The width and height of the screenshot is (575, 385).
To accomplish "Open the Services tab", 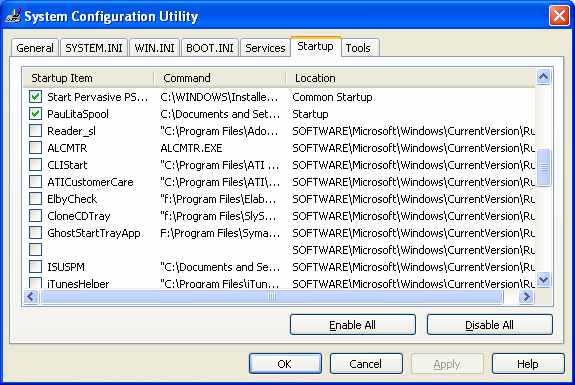I will 265,48.
